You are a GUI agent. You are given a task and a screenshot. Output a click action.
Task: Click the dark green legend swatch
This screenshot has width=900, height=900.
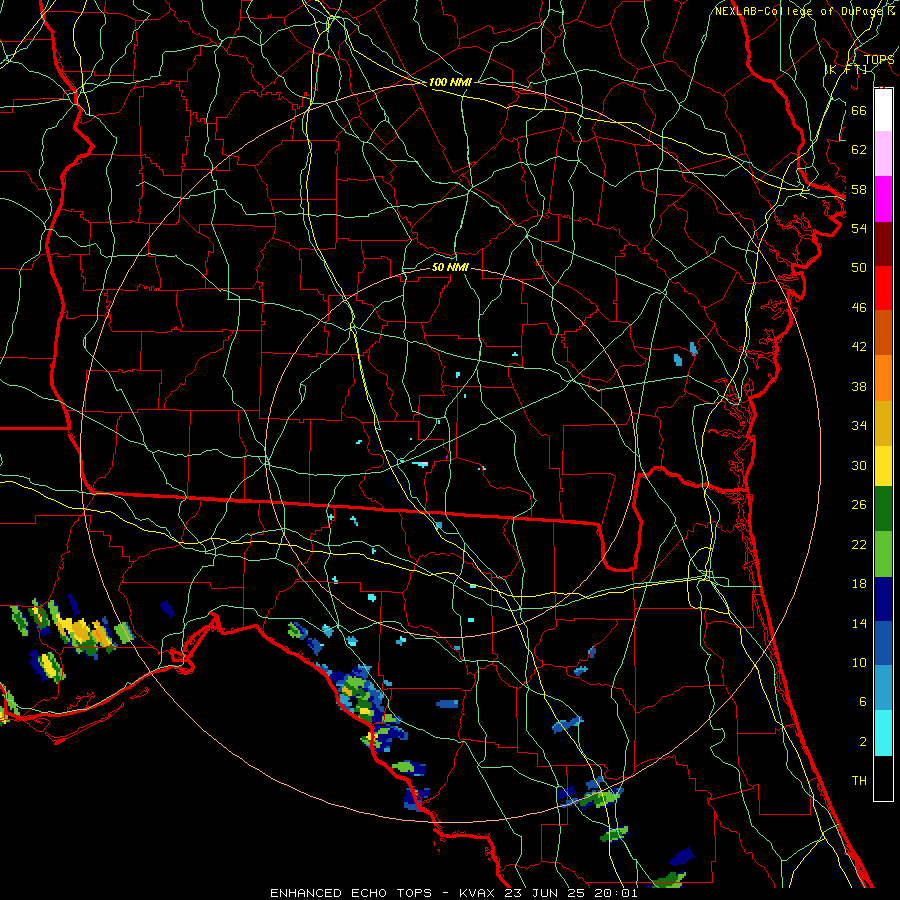883,509
